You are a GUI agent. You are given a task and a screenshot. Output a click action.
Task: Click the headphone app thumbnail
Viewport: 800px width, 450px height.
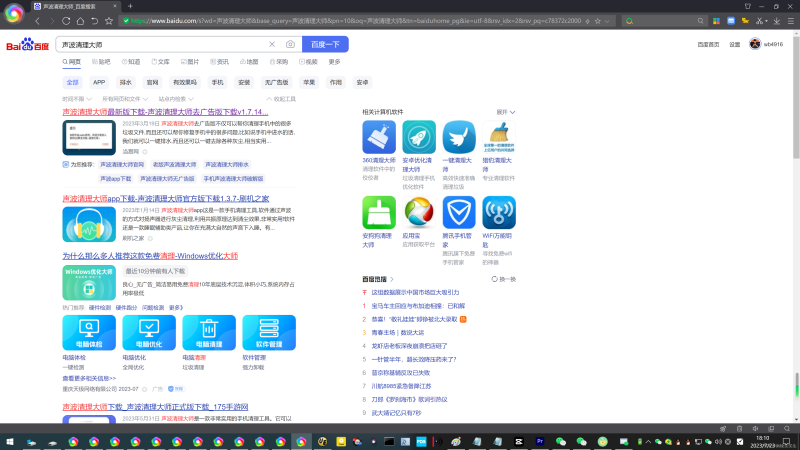(89, 224)
